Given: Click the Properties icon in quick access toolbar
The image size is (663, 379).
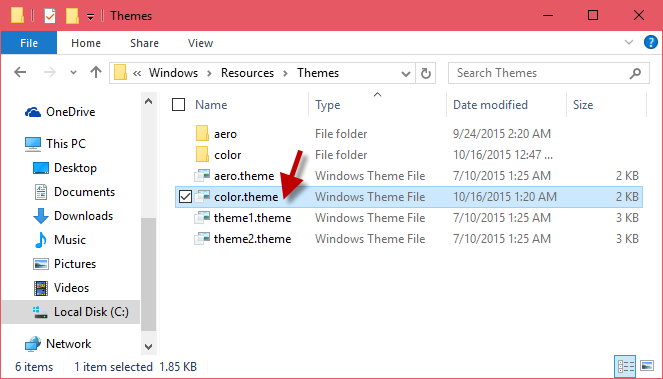Looking at the screenshot, I should pos(50,16).
